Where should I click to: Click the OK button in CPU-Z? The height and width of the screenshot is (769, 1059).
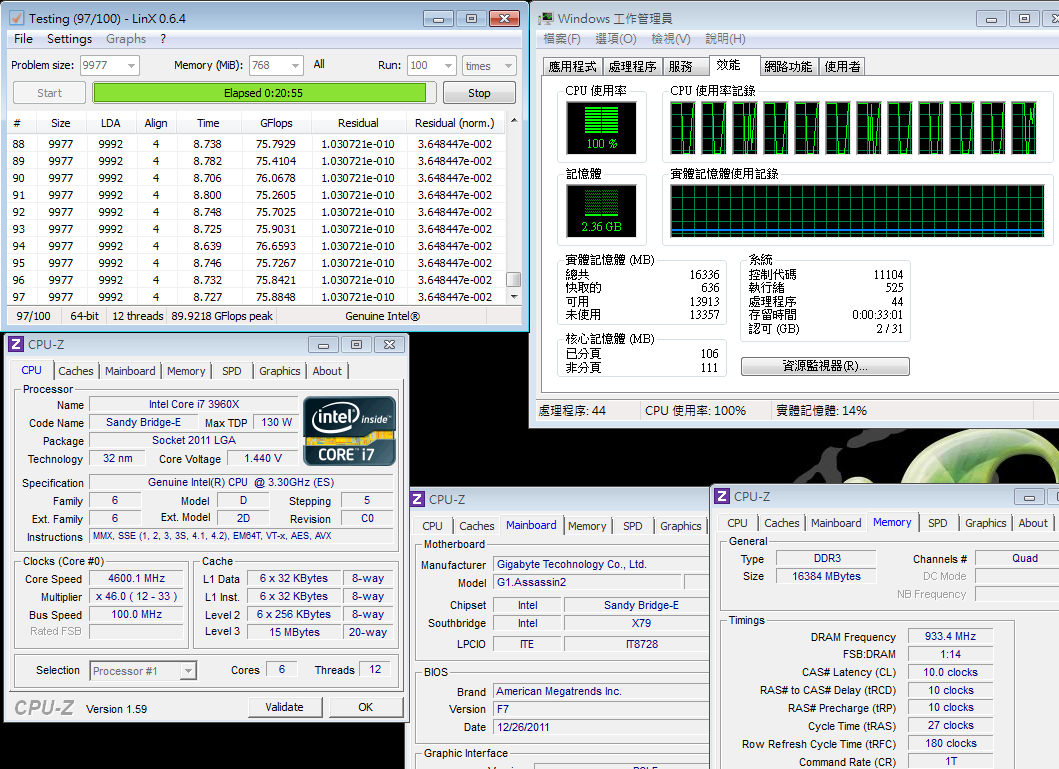point(366,707)
